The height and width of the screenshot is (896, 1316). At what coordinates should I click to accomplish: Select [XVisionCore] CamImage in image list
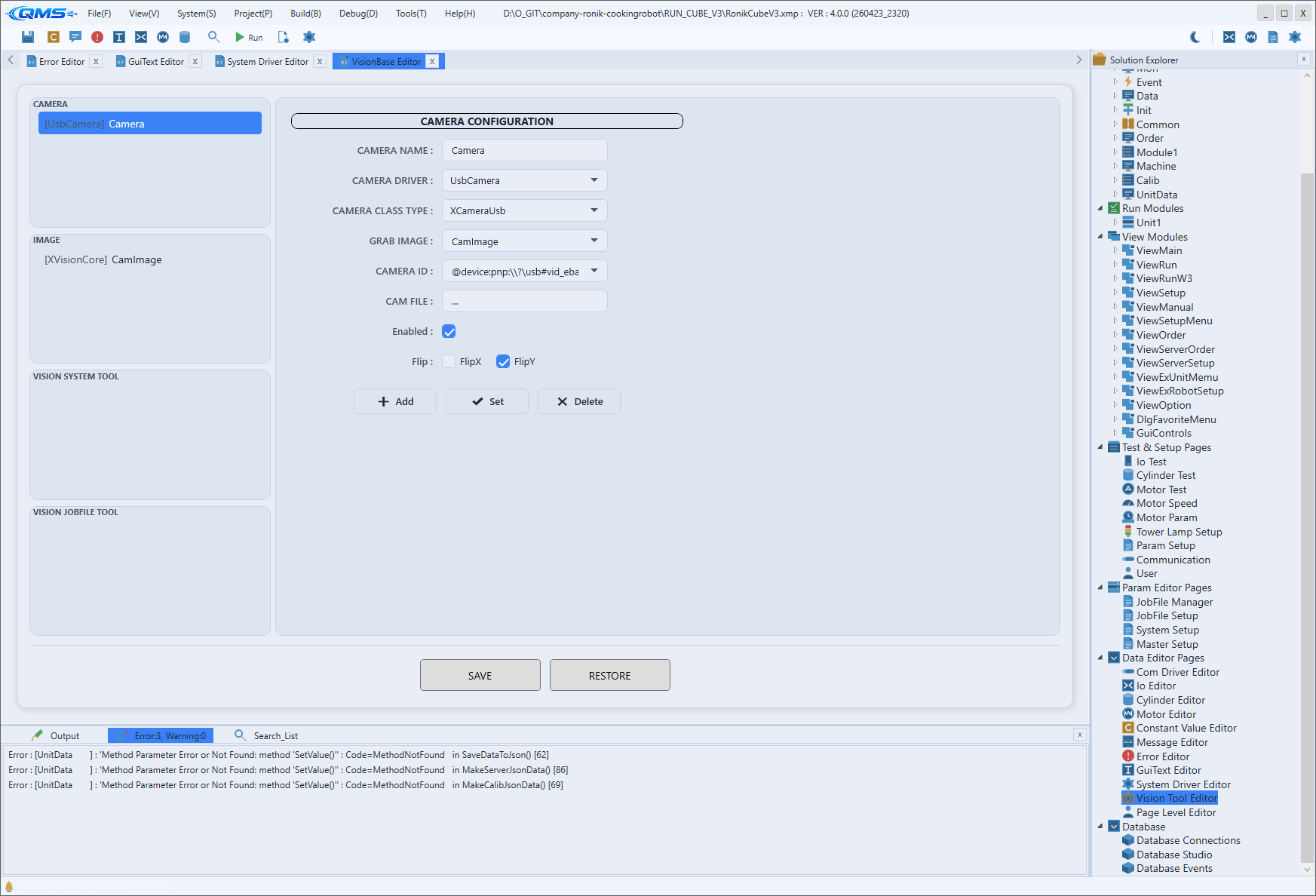[150, 259]
